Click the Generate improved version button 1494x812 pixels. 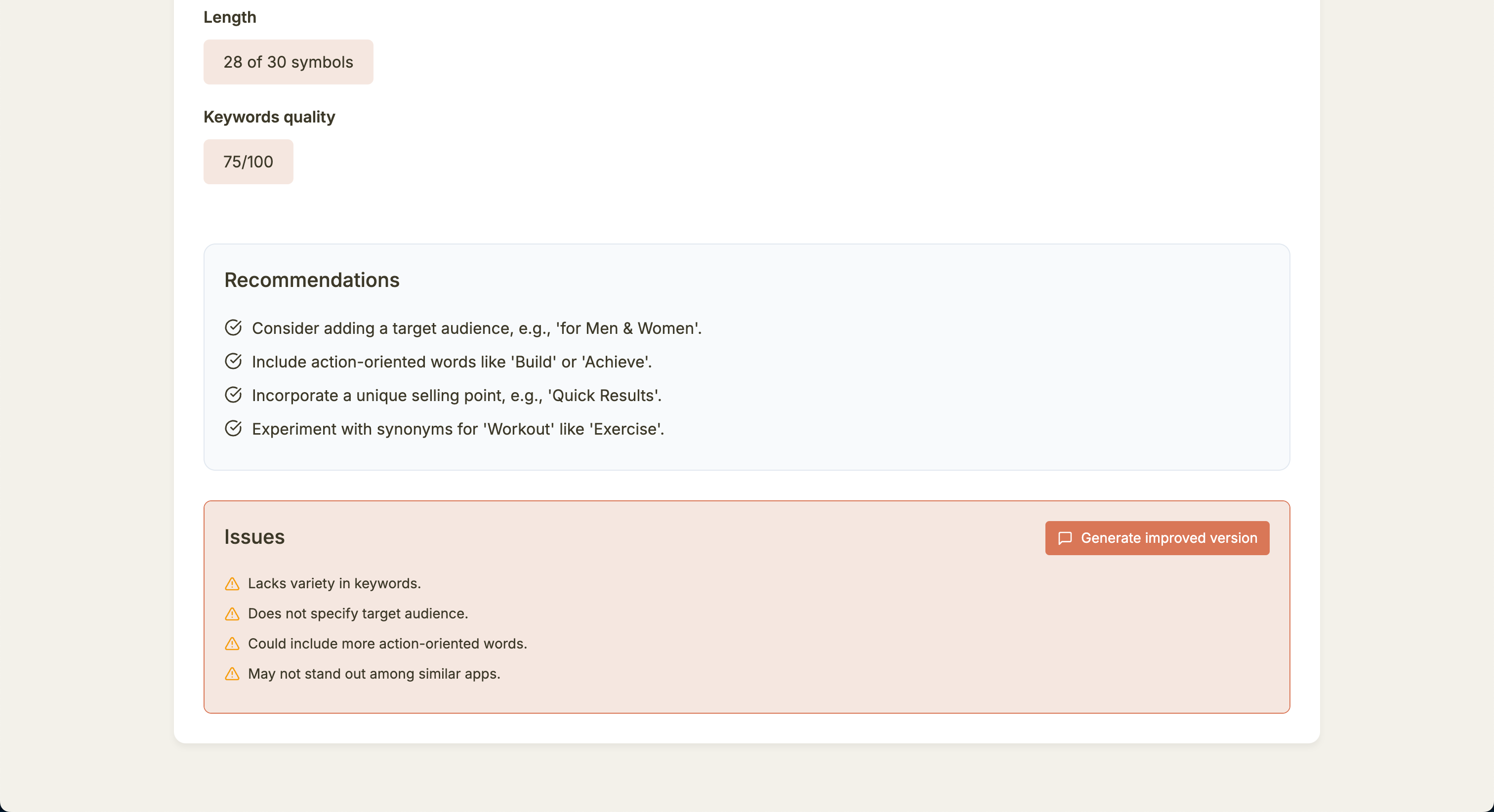(1157, 538)
